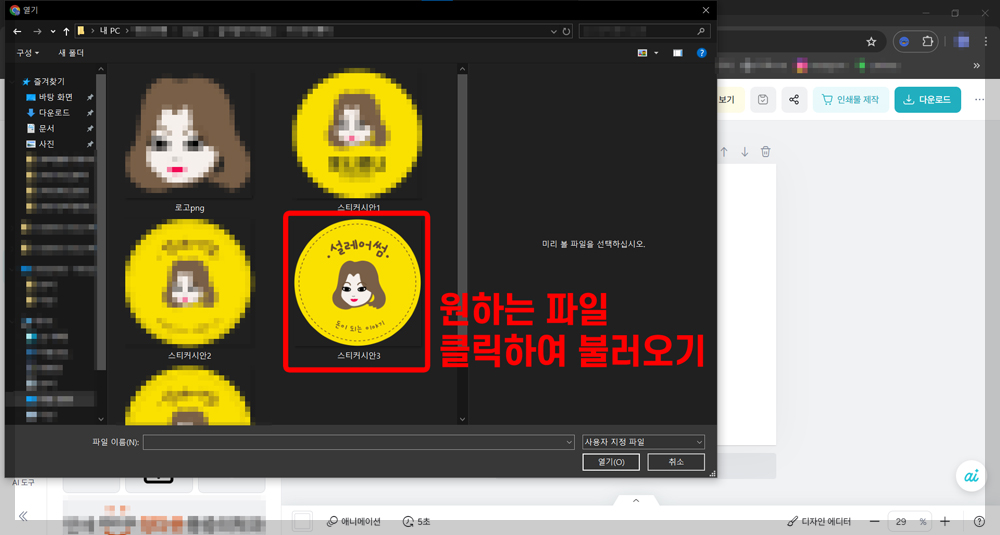Click the 파일 이름 input field
The width and height of the screenshot is (1000, 535).
click(358, 442)
